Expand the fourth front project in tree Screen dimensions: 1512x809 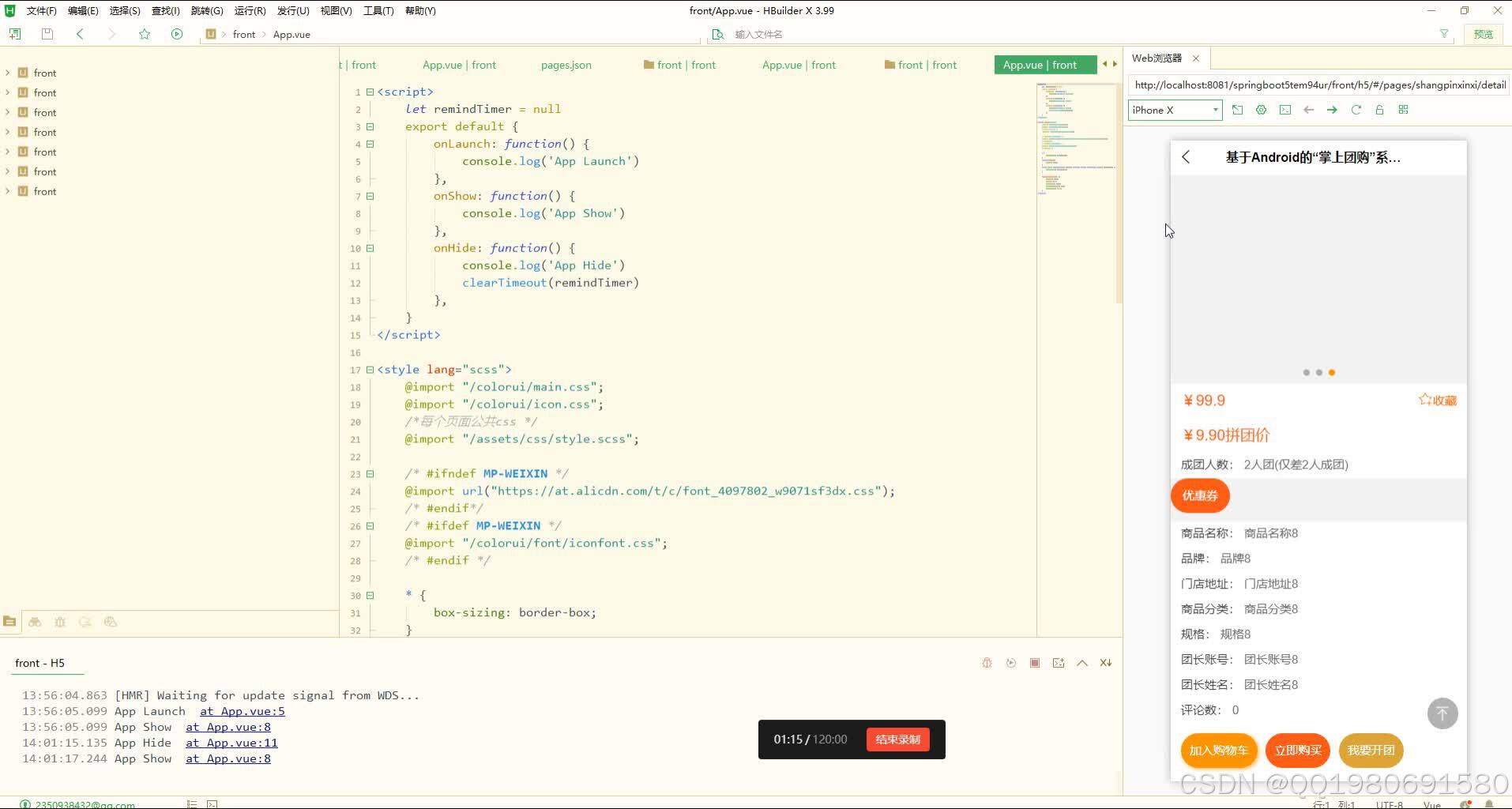coord(8,132)
